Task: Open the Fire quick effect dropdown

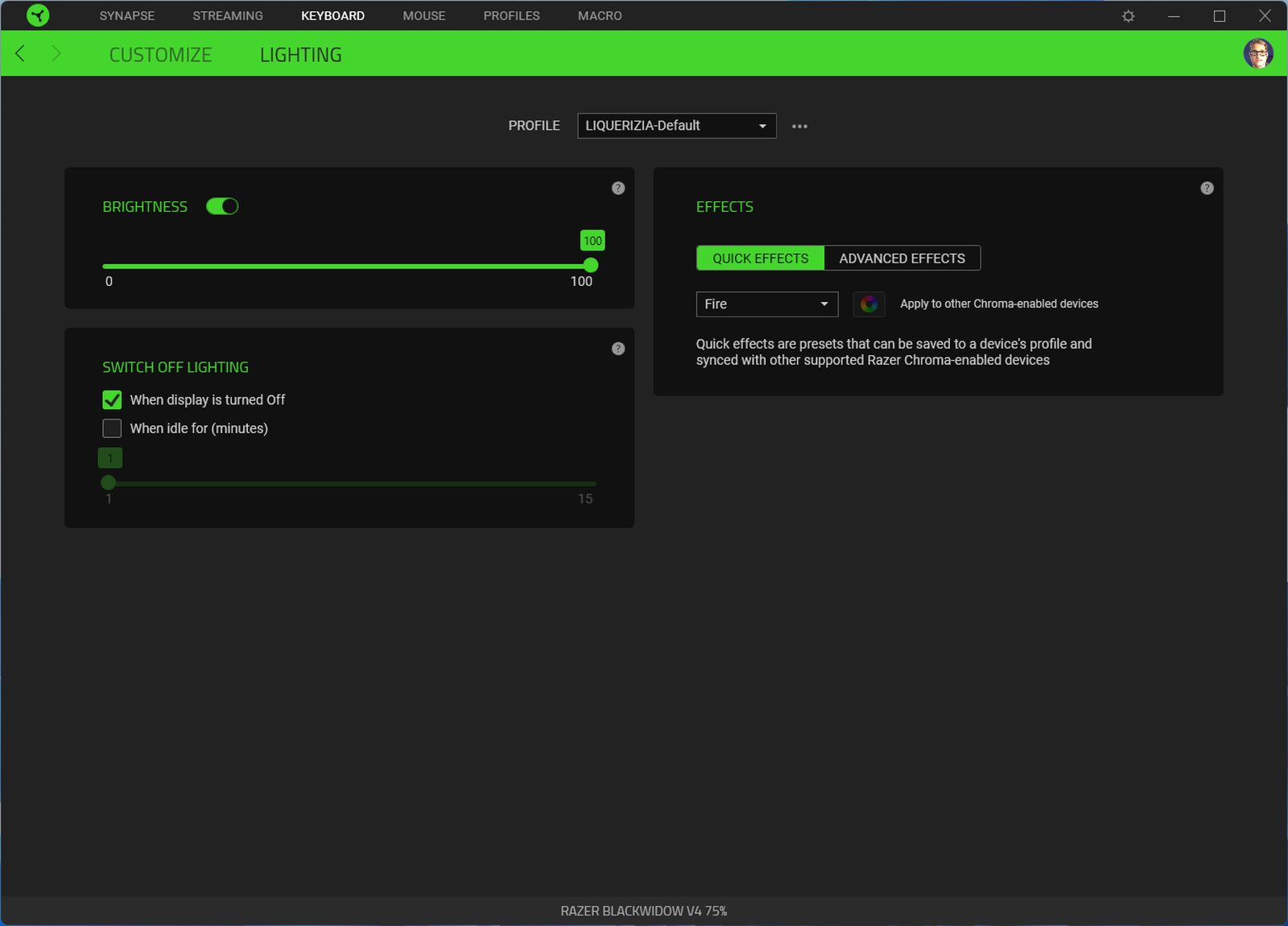Action: 767,304
